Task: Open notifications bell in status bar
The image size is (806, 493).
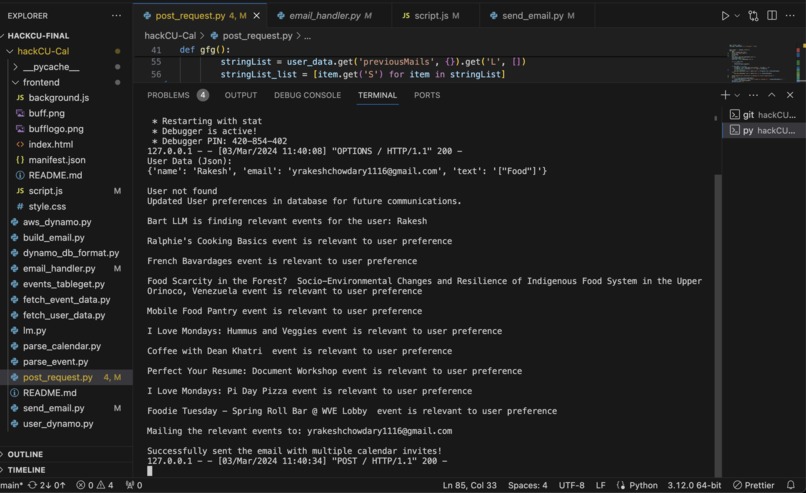Action: click(x=791, y=485)
